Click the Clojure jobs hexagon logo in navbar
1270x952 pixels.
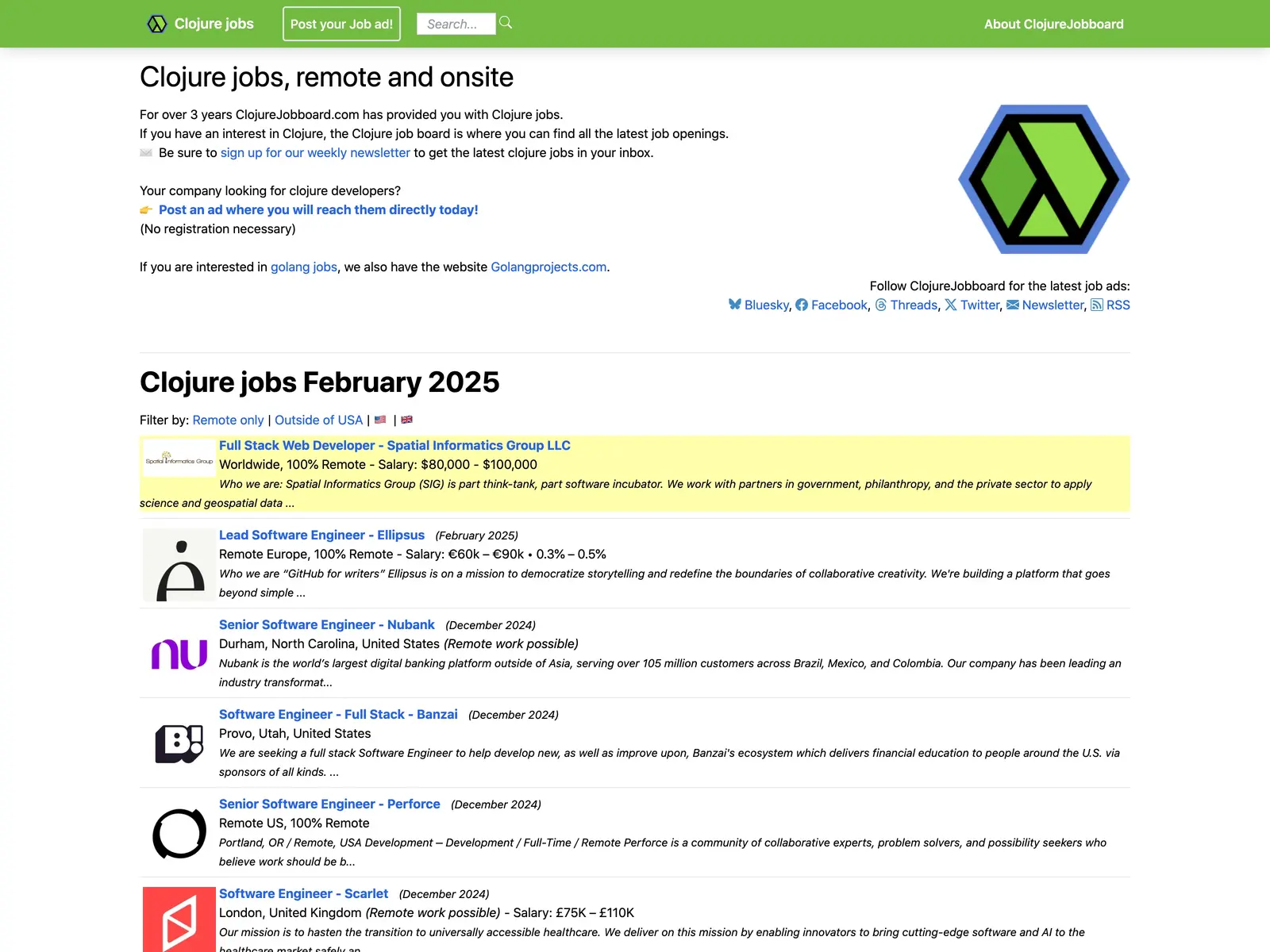tap(157, 24)
